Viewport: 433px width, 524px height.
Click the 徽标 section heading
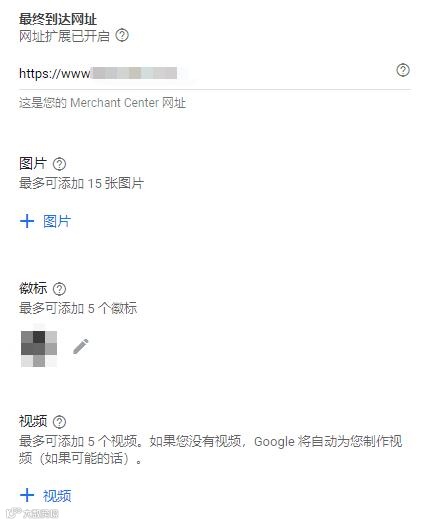point(33,288)
